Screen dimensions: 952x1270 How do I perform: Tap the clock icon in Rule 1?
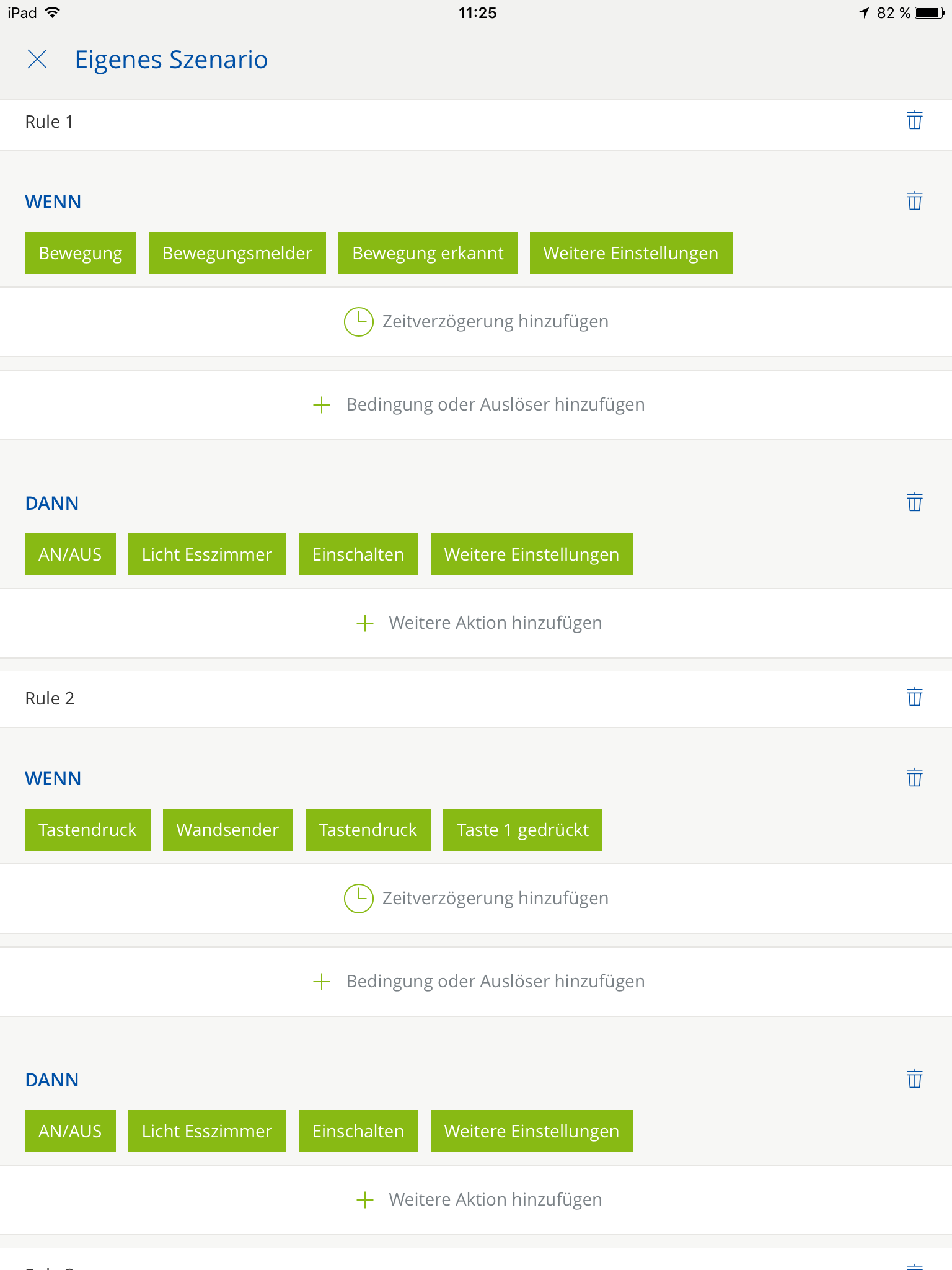(358, 322)
